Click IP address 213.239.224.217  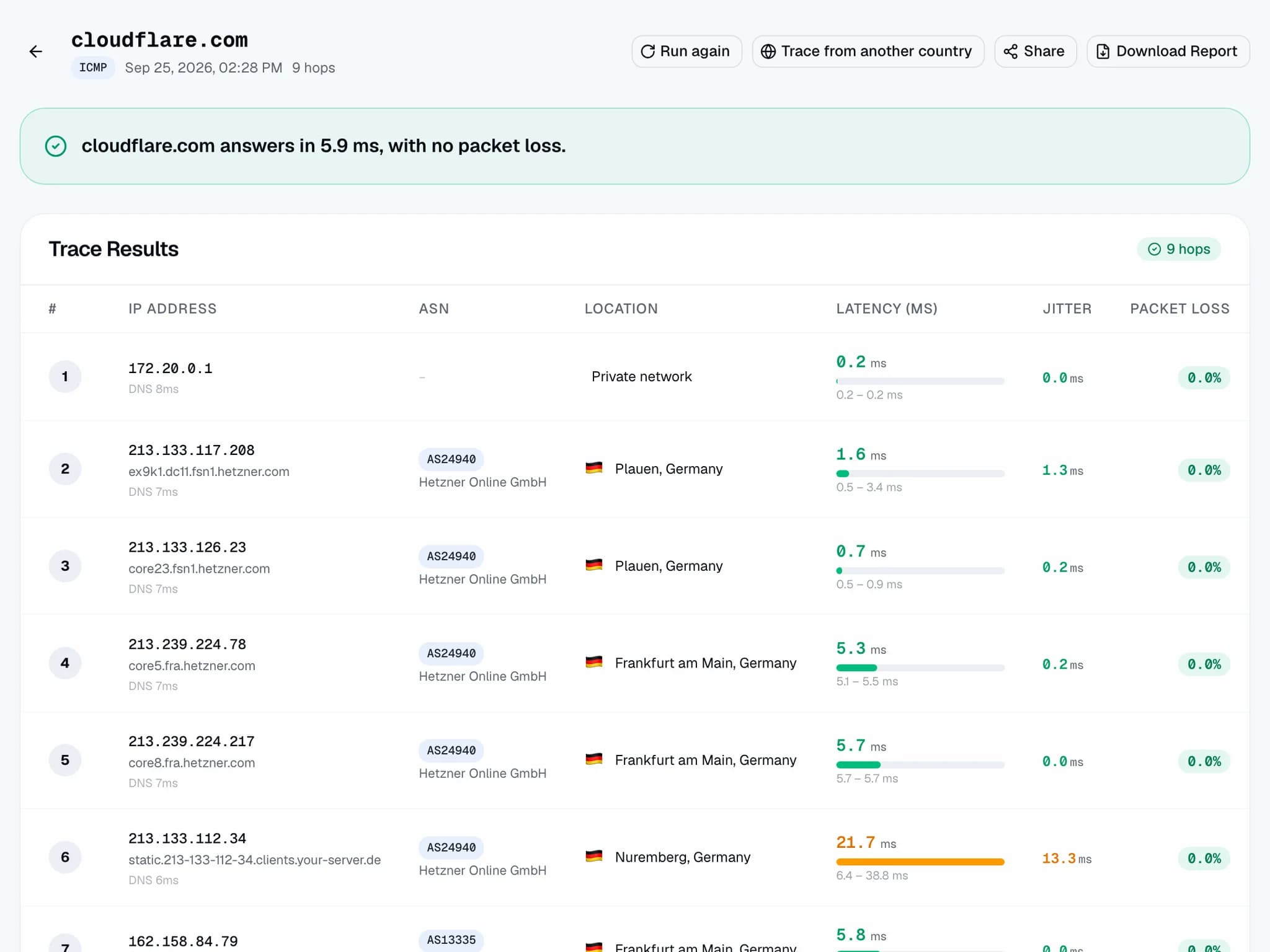click(x=192, y=742)
